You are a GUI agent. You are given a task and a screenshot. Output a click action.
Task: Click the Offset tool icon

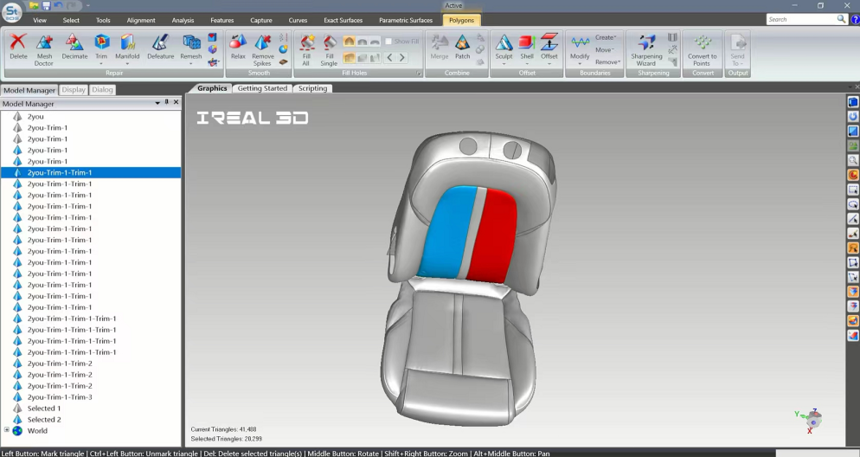point(549,43)
